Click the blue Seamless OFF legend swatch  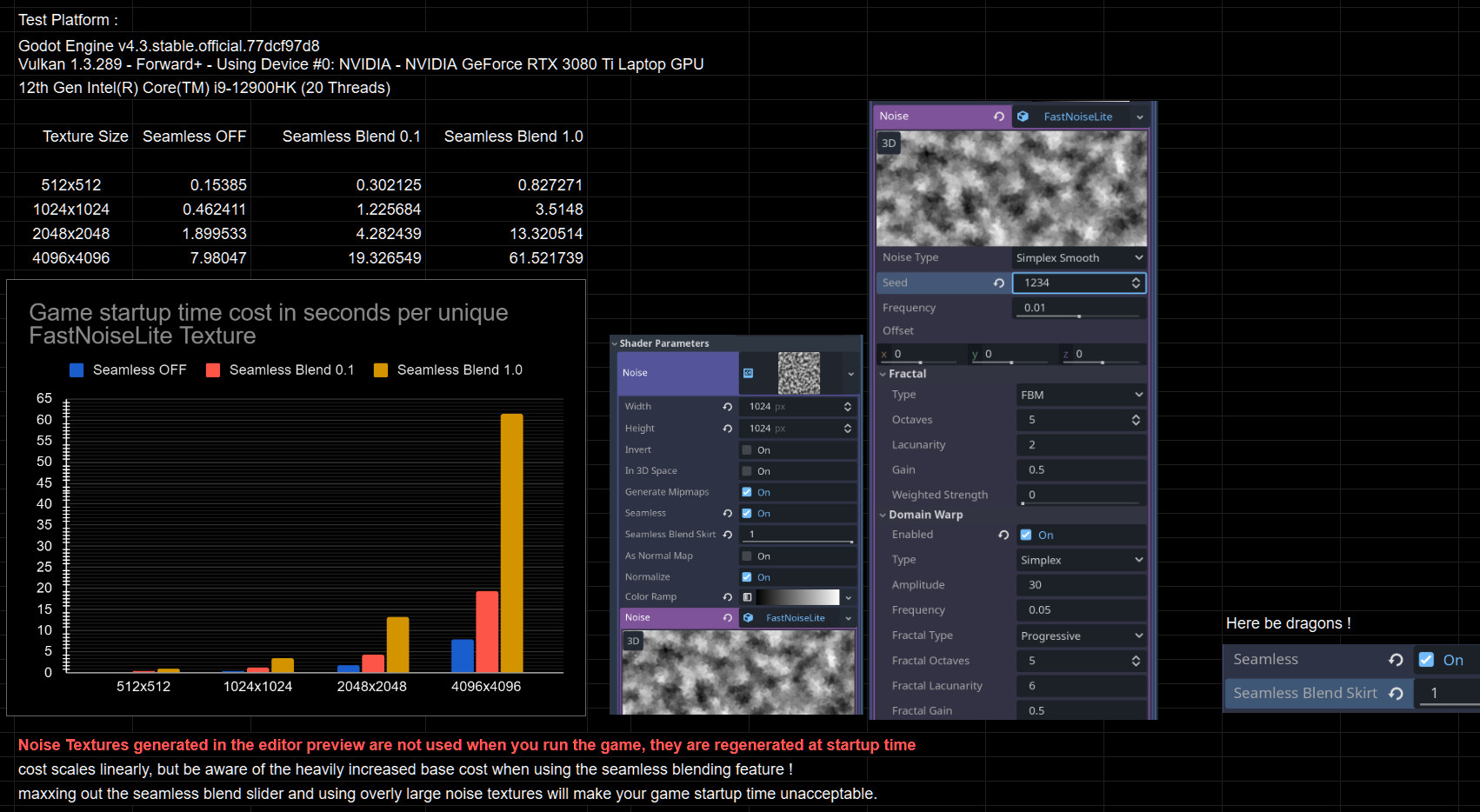click(77, 370)
